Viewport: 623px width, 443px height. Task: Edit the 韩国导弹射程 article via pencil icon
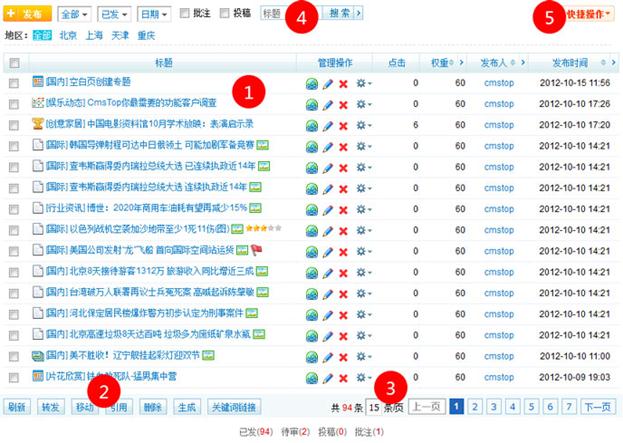tap(328, 147)
